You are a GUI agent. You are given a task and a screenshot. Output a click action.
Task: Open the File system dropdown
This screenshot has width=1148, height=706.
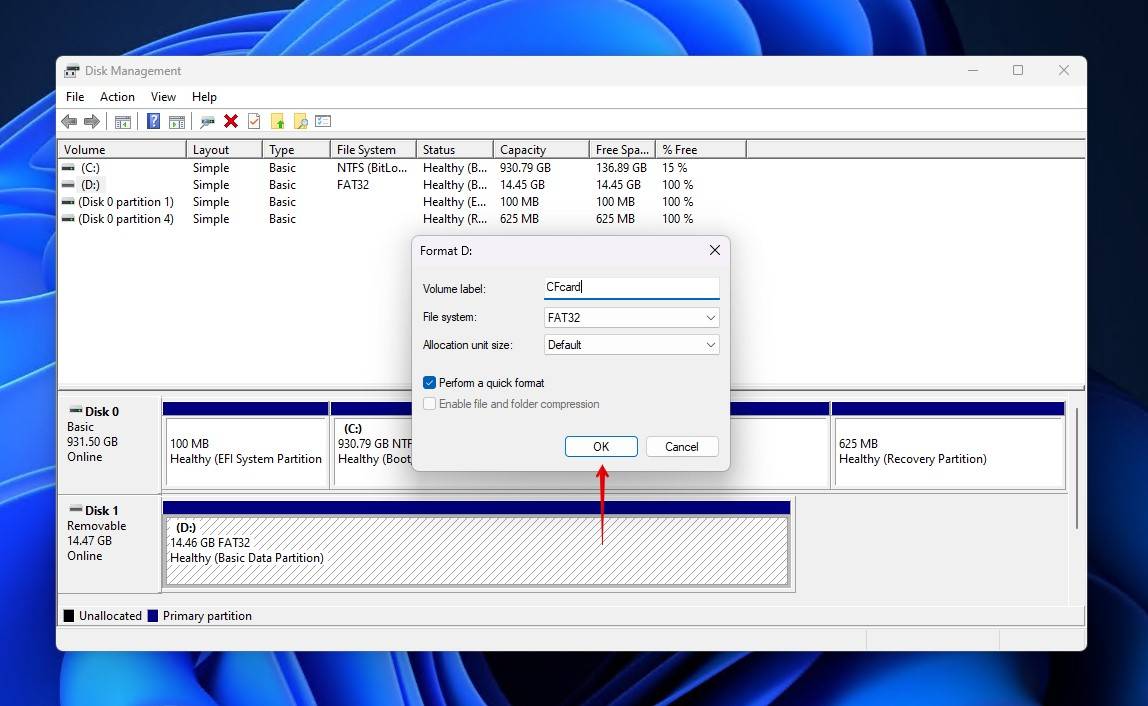click(x=631, y=318)
